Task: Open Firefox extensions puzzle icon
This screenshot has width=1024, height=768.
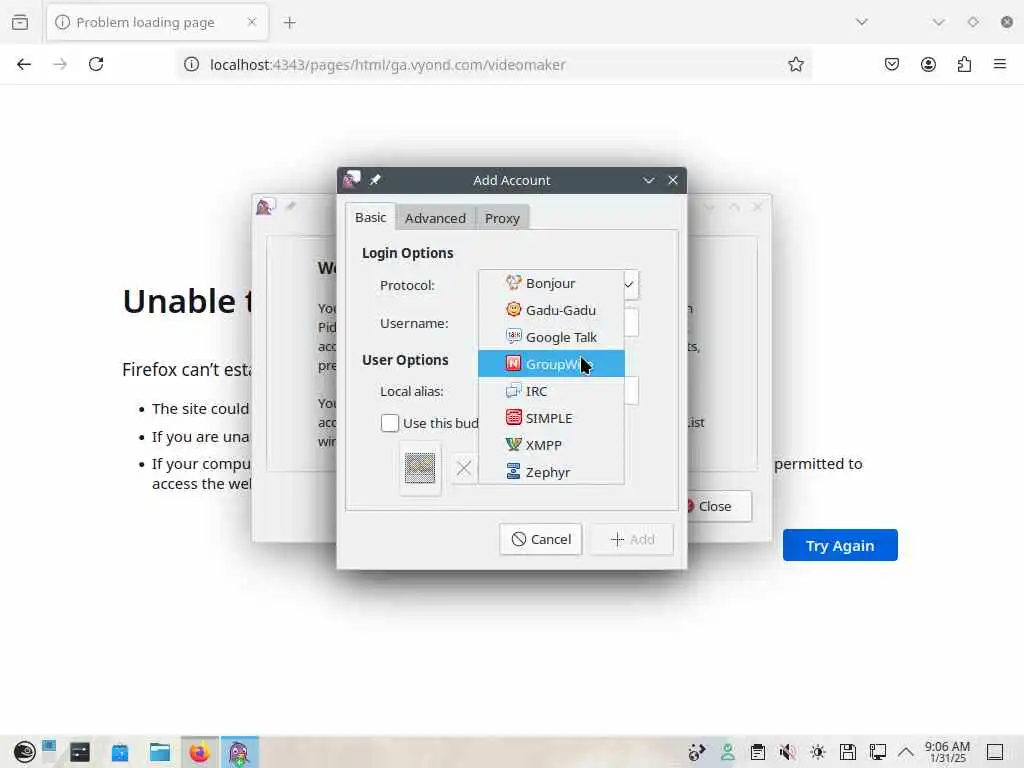Action: tap(965, 64)
